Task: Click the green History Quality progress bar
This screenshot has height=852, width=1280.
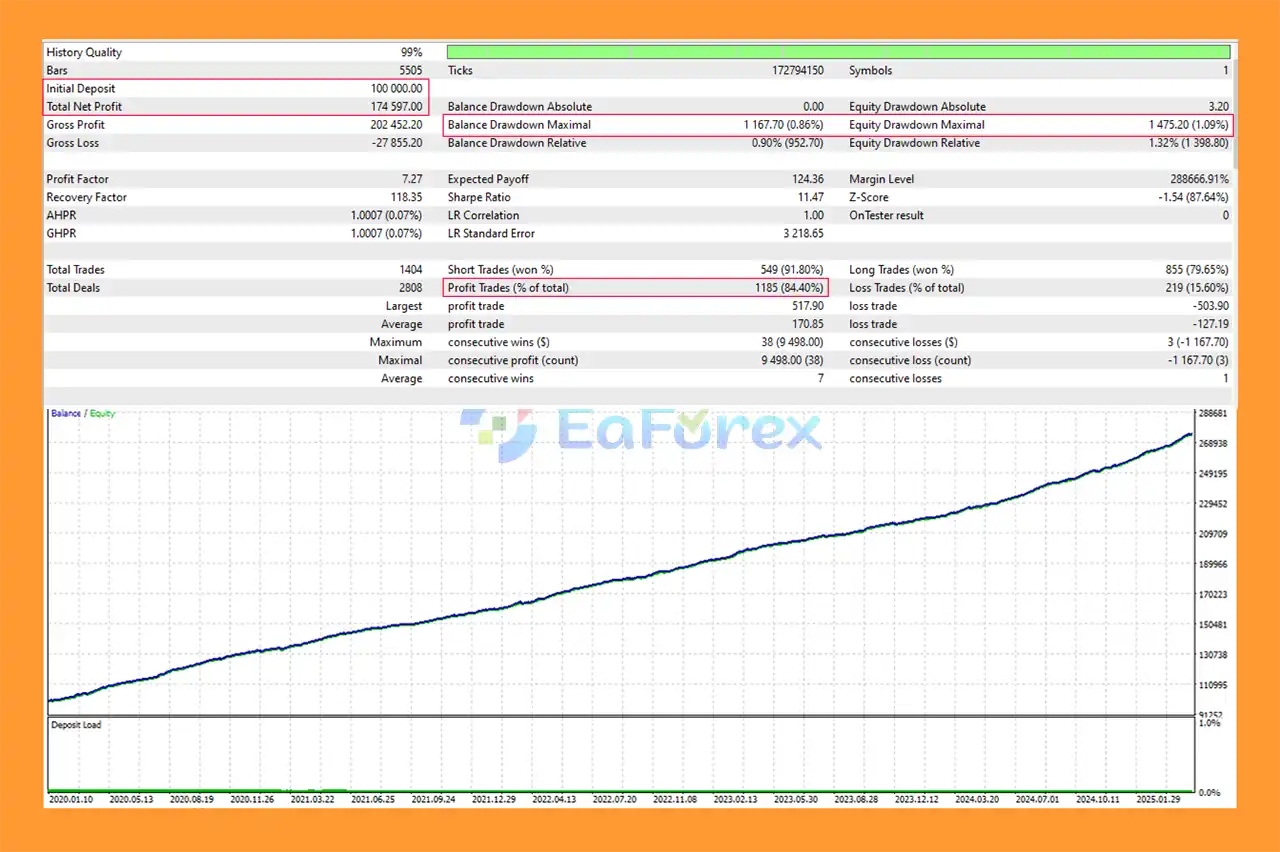Action: coord(838,52)
